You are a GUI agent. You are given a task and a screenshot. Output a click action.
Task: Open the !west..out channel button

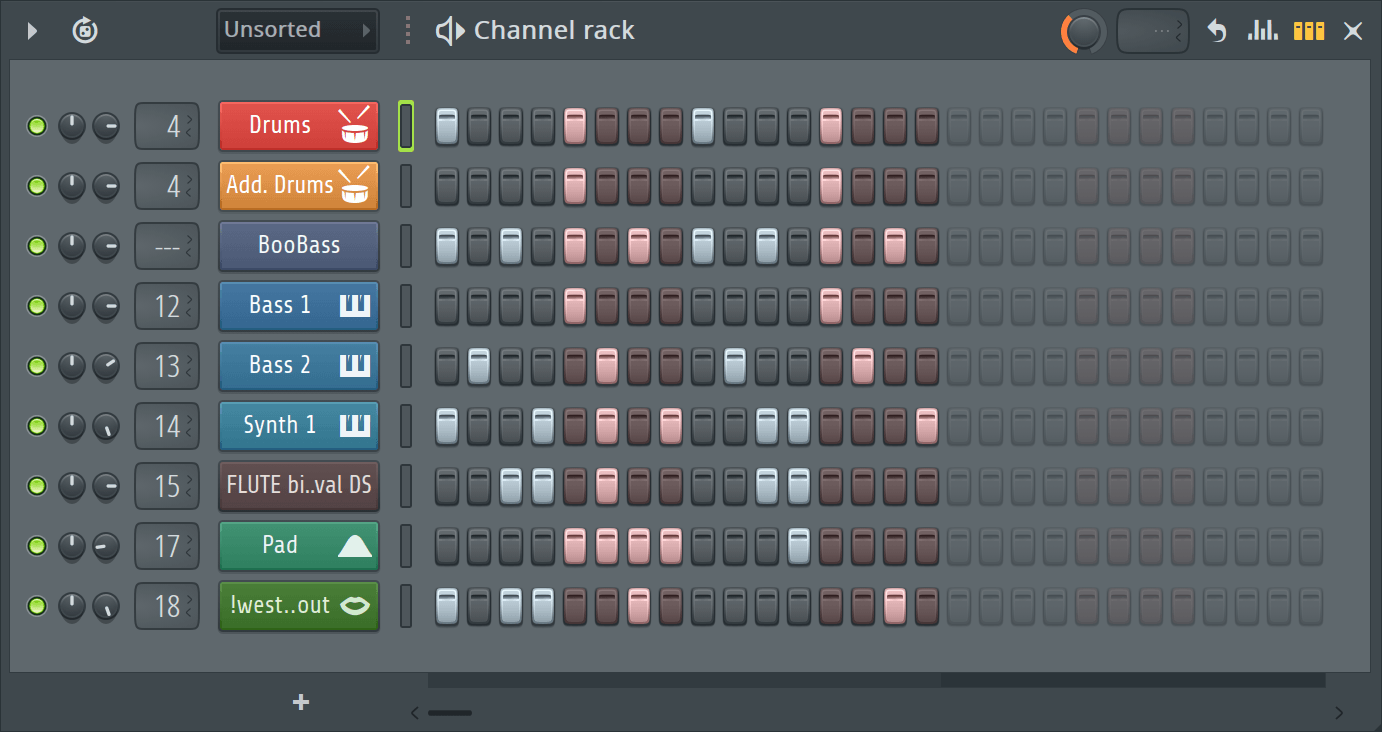pos(299,606)
